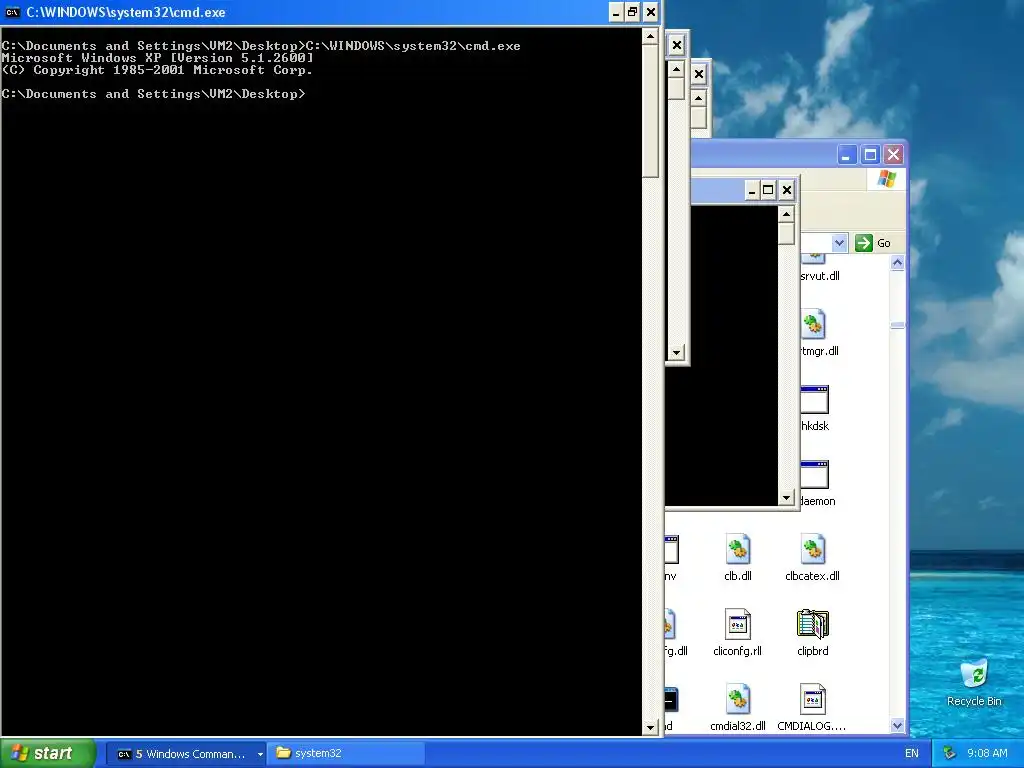Open the clipbrd application icon

click(812, 624)
